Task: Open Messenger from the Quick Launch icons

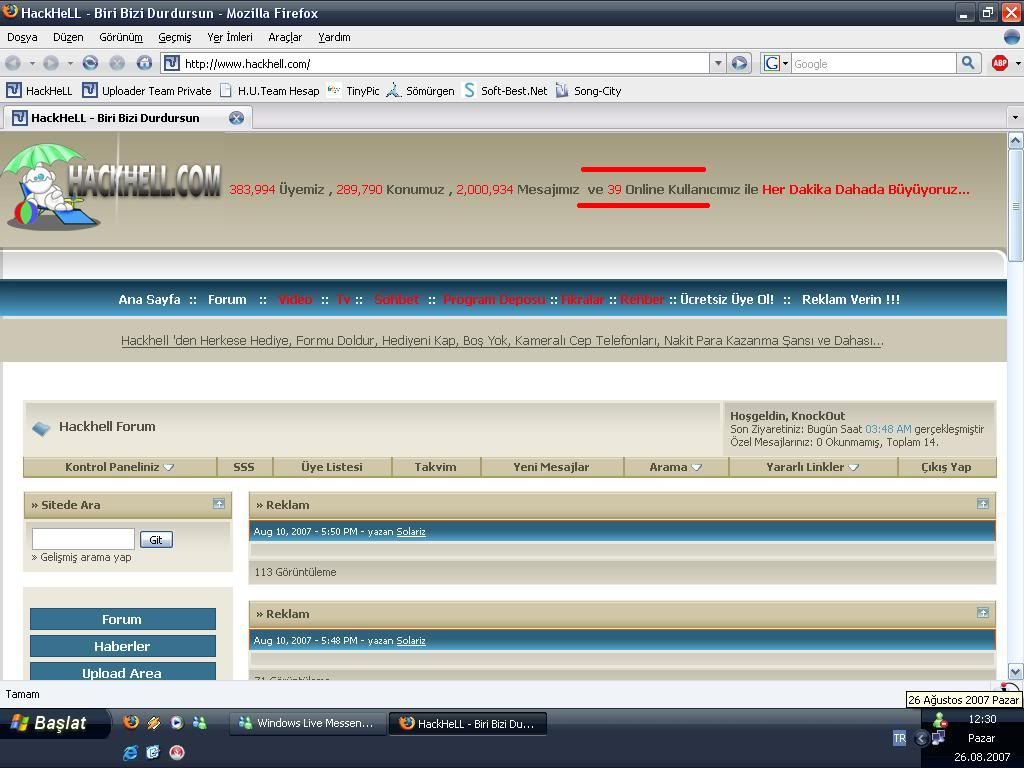Action: point(200,722)
